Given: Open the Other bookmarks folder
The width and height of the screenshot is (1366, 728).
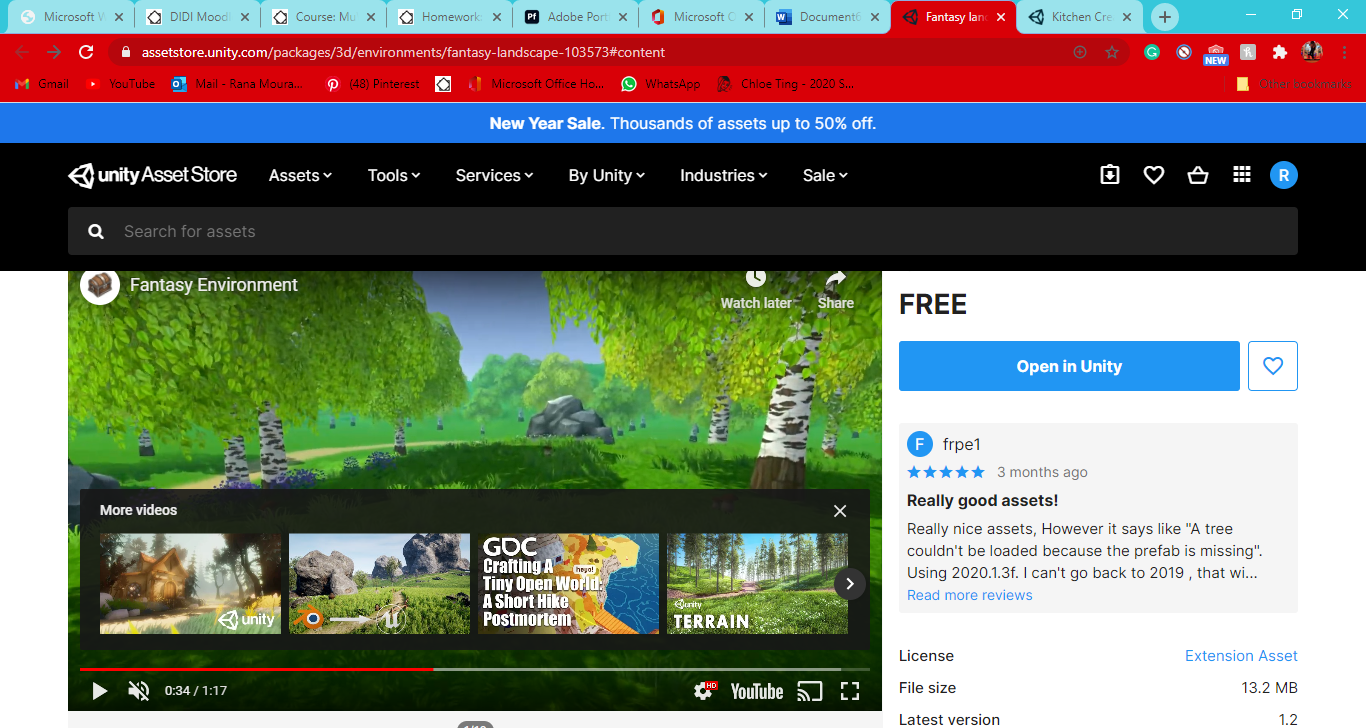Looking at the screenshot, I should (1294, 84).
